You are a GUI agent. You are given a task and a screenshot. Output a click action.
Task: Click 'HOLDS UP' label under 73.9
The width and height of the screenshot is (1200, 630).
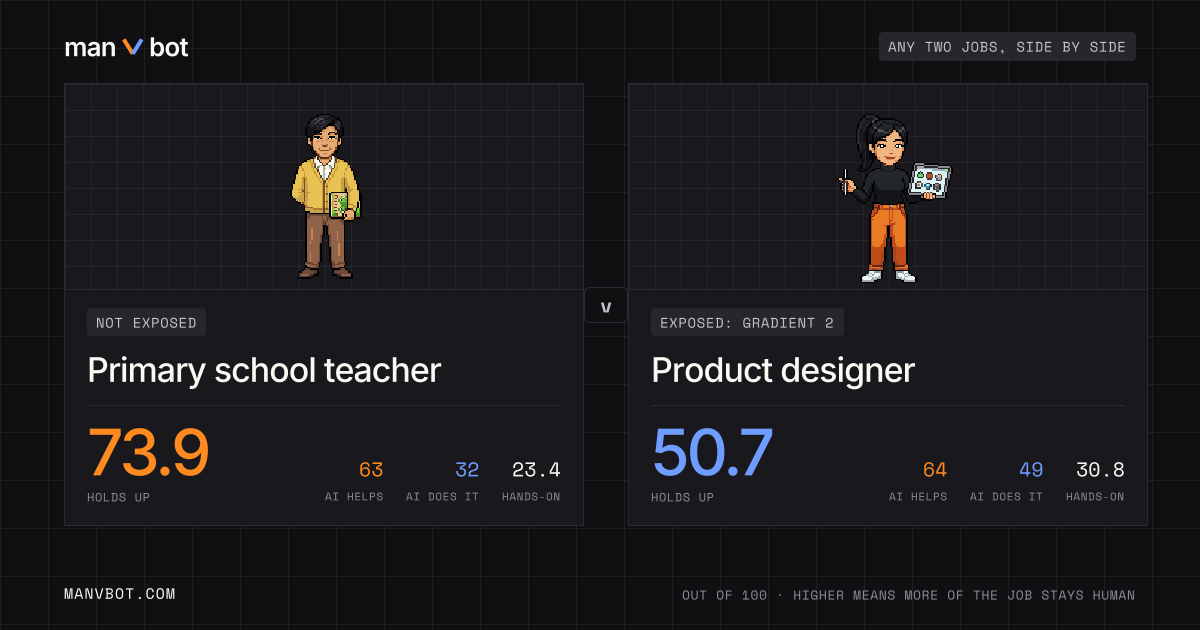(118, 497)
